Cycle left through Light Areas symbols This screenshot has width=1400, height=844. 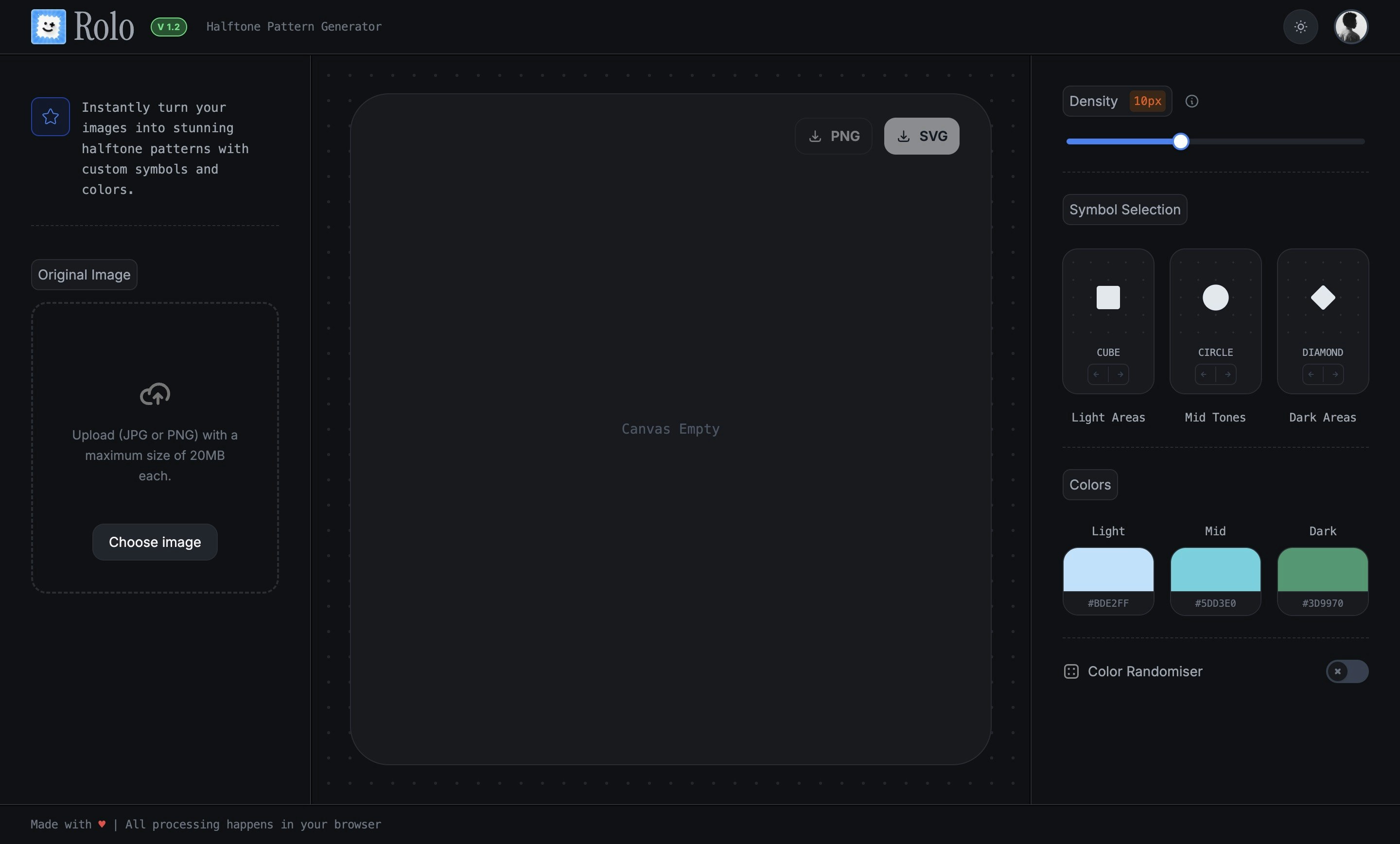1096,374
